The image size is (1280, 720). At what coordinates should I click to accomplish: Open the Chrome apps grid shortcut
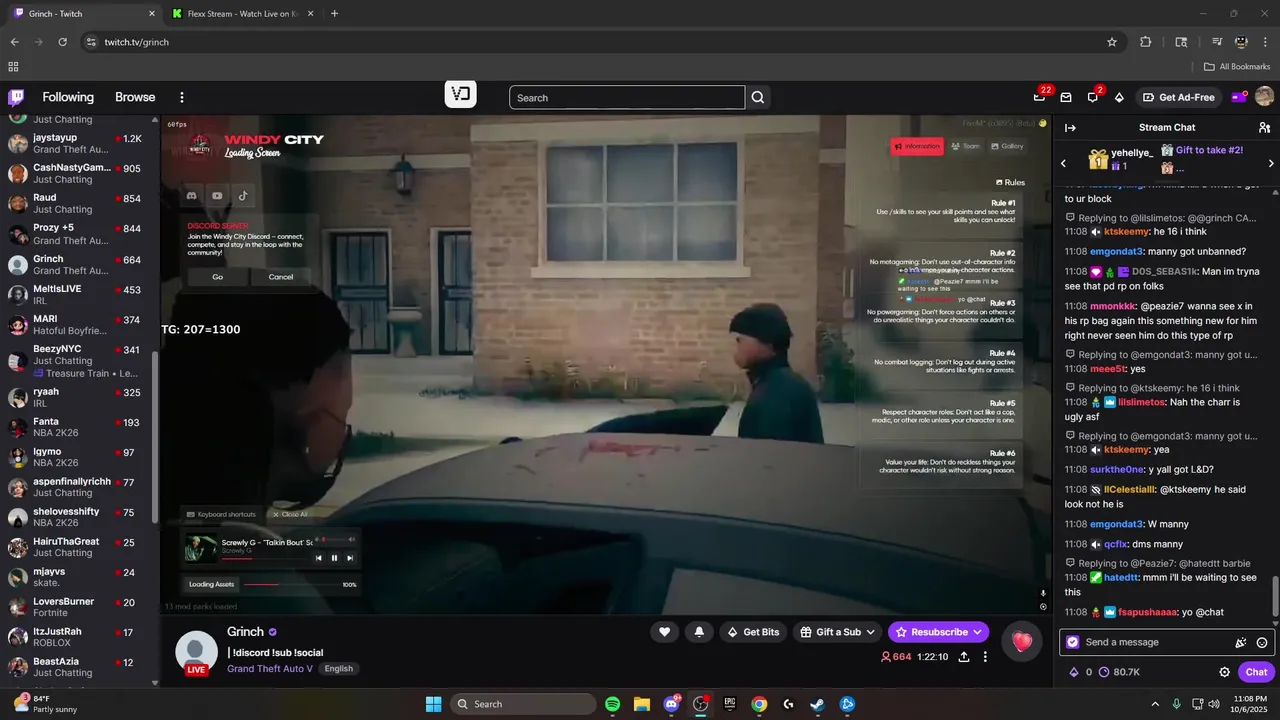coord(13,67)
